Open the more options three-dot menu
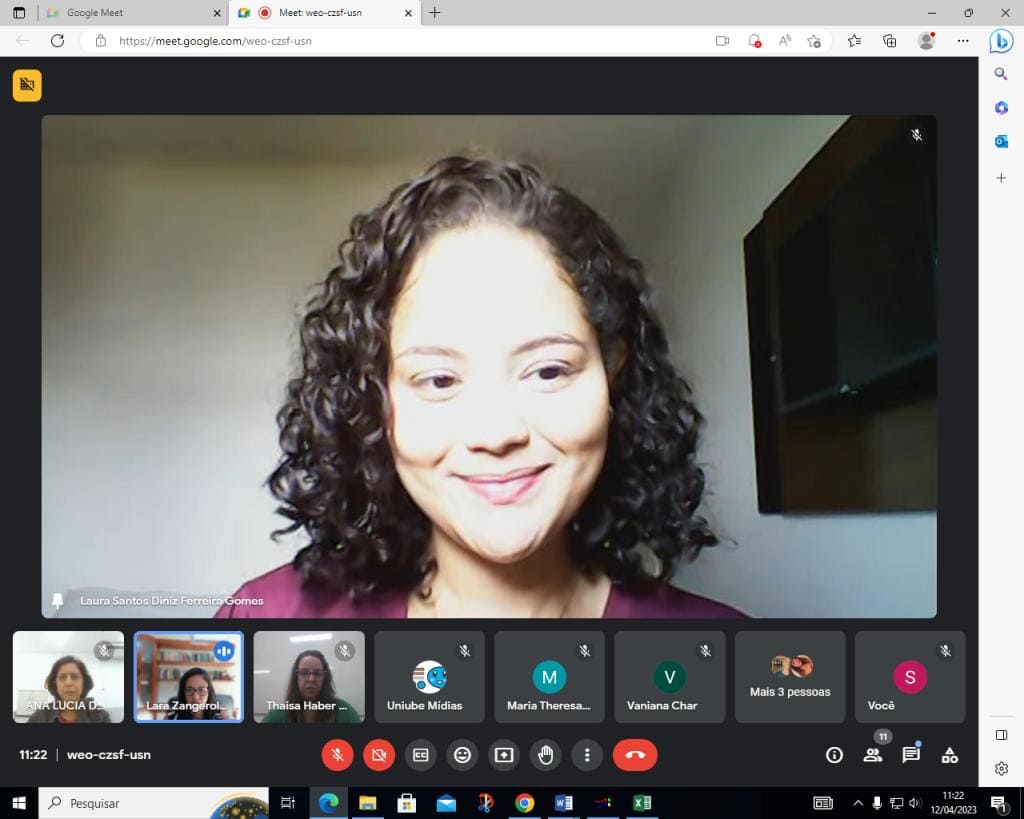 click(x=587, y=755)
